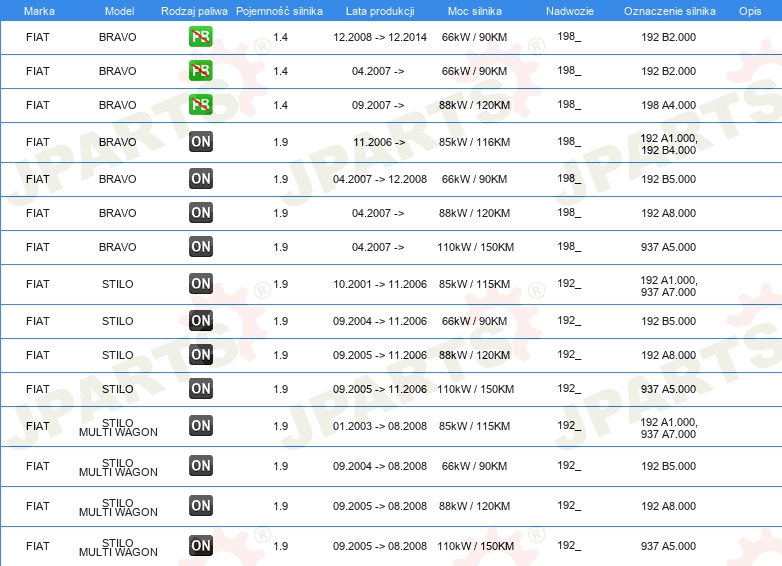Click the ON icon in the Stilo Multi Wagon 110kW / 150KM row
The height and width of the screenshot is (566, 782).
click(x=201, y=545)
